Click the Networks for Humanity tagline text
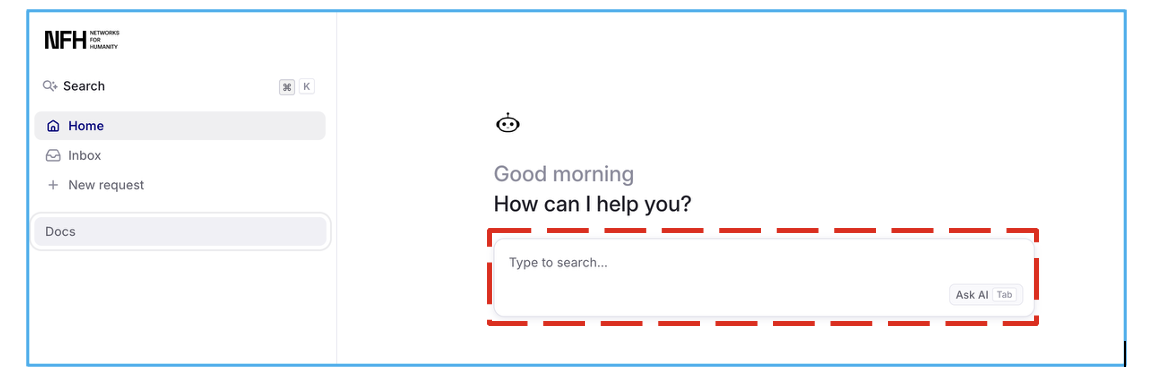Image resolution: width=1150 pixels, height=392 pixels. tap(104, 40)
